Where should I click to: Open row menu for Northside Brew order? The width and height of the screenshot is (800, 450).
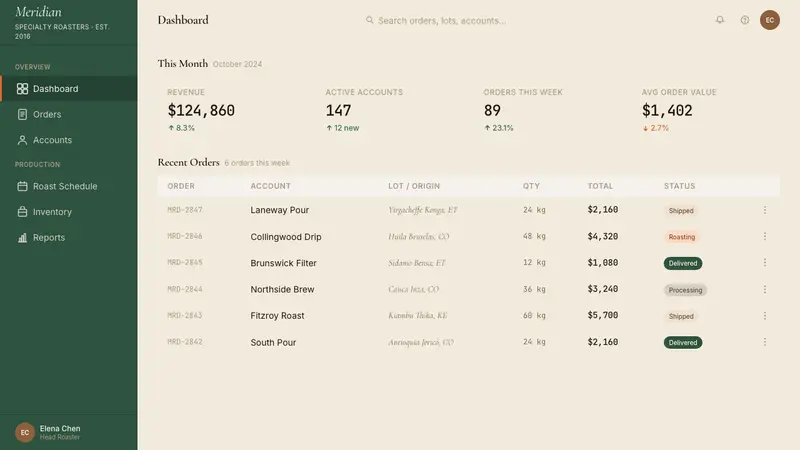(764, 289)
